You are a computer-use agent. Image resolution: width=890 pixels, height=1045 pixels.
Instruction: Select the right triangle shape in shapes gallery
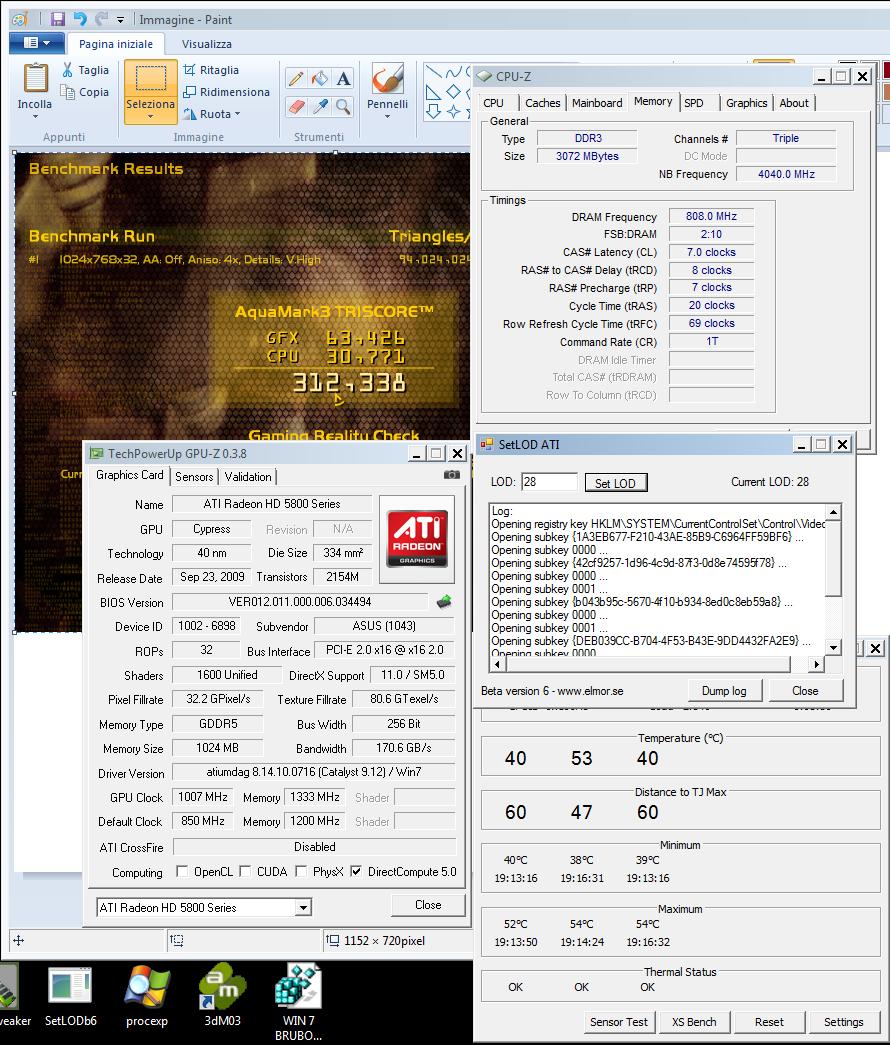(x=433, y=92)
